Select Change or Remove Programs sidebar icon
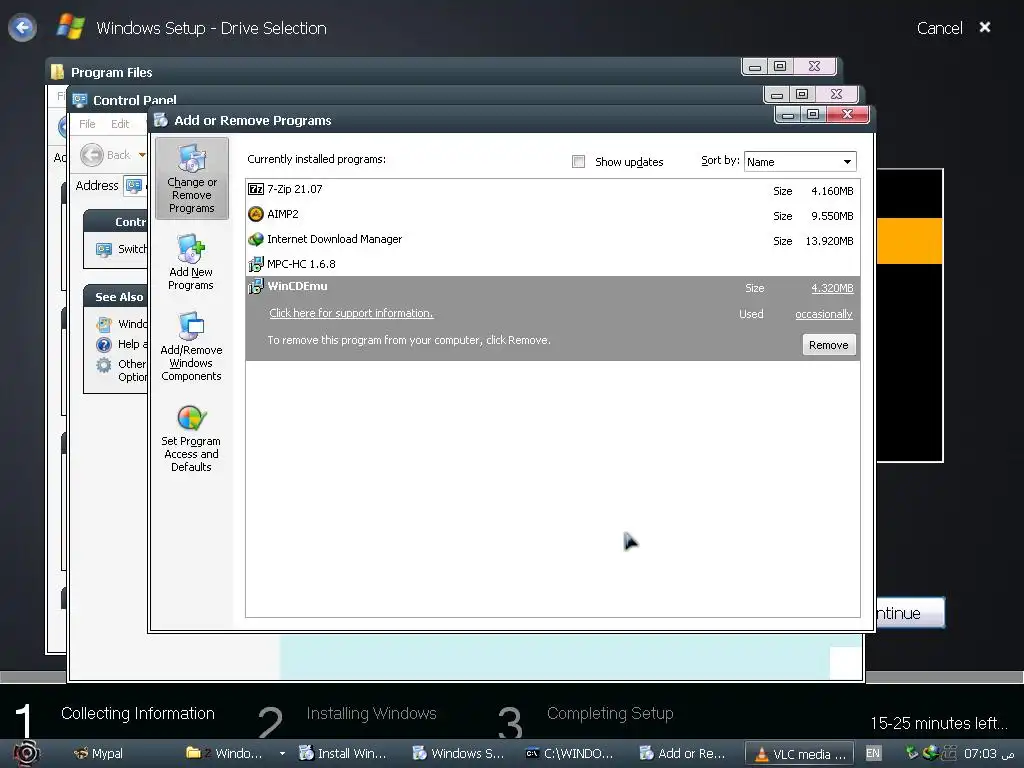The image size is (1024, 768). click(x=191, y=178)
